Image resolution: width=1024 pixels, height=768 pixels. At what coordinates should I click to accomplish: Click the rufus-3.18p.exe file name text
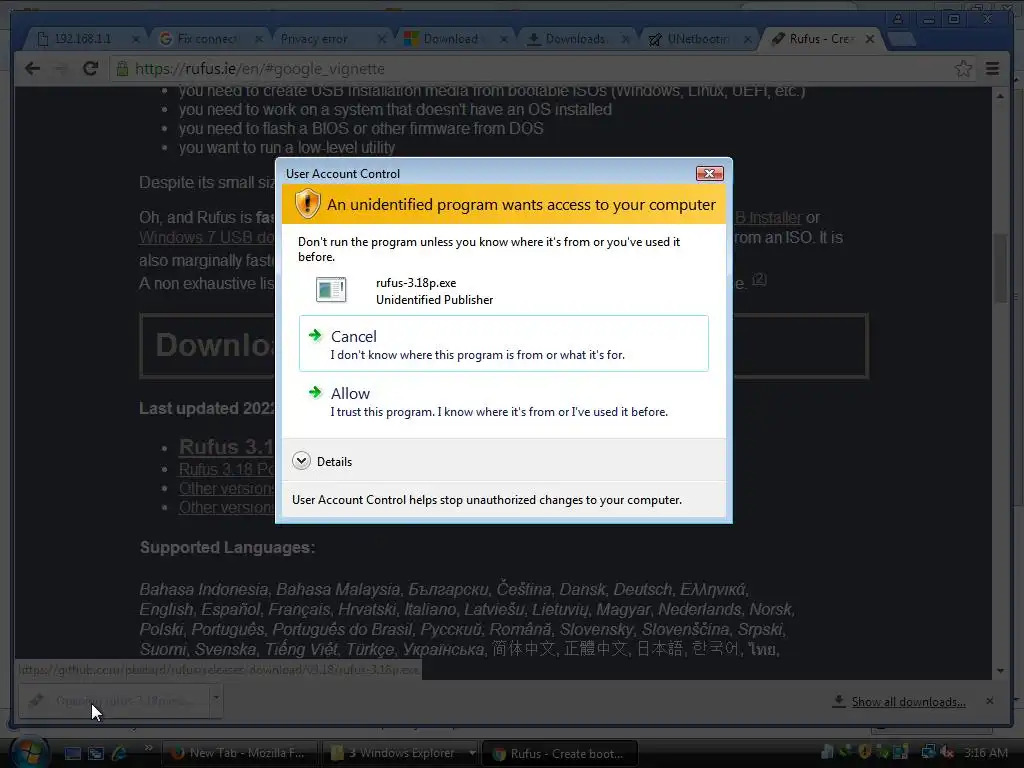click(416, 283)
